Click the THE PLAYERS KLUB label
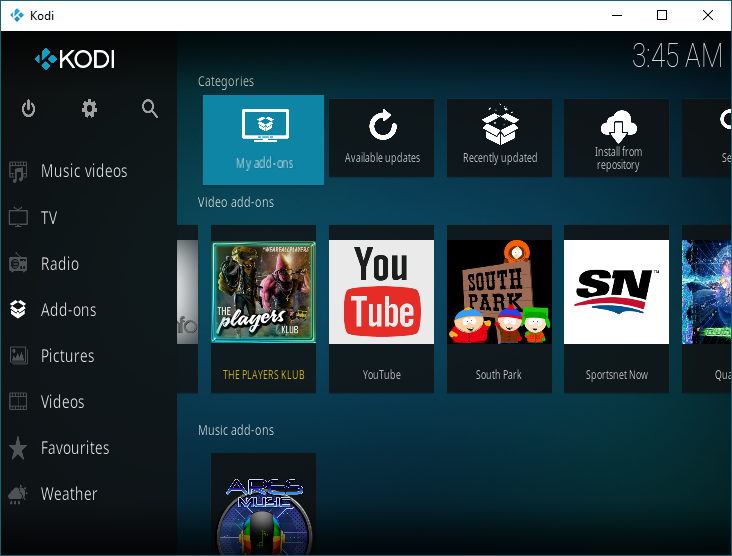 pos(263,375)
